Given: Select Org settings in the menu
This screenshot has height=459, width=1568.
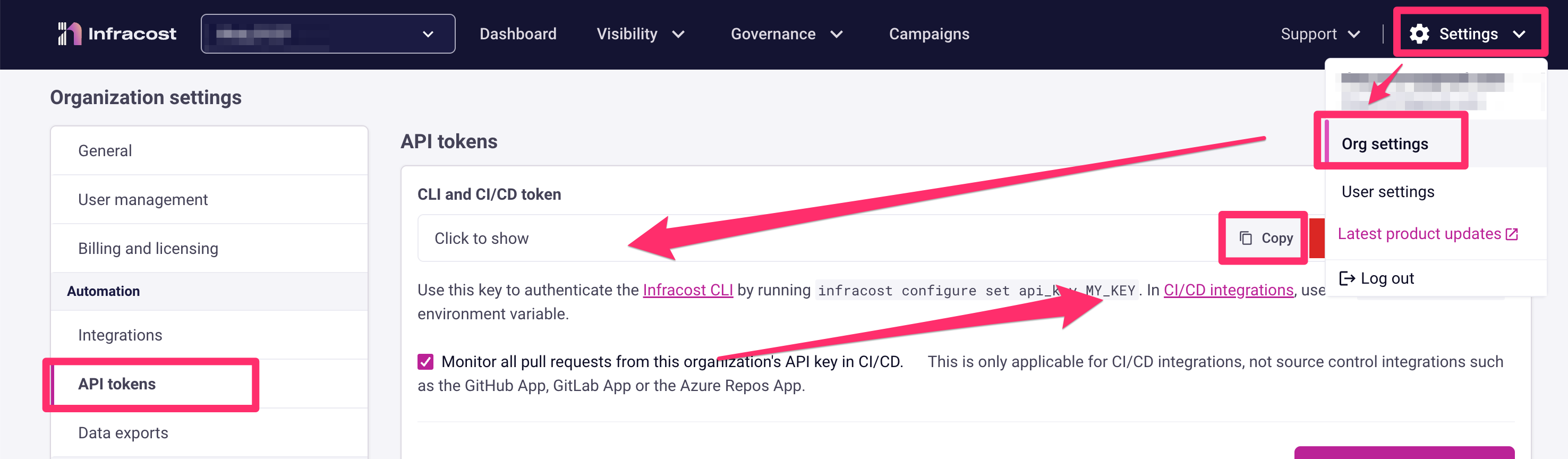Looking at the screenshot, I should pos(1384,143).
